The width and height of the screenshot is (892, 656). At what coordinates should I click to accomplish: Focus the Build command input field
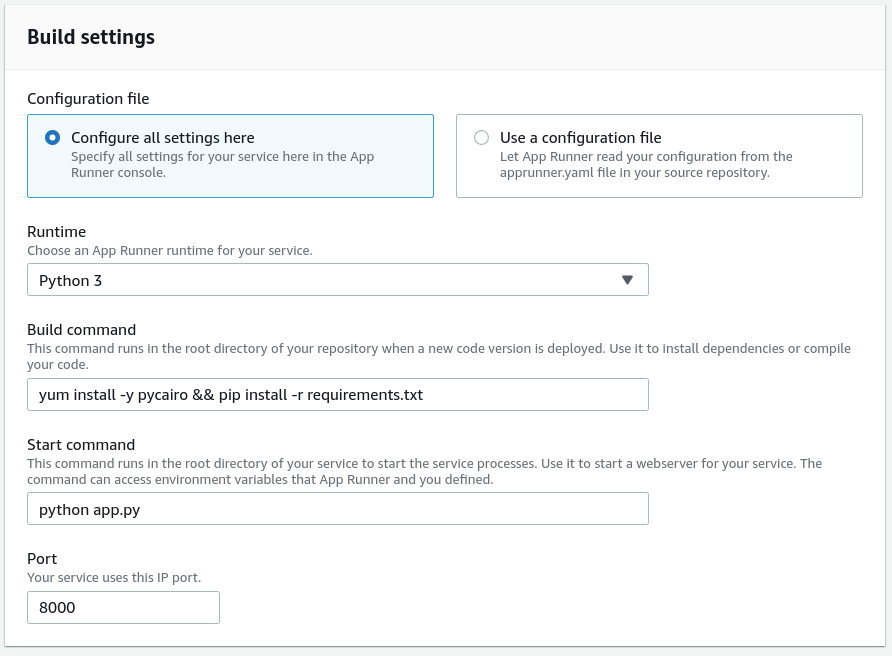tap(337, 394)
